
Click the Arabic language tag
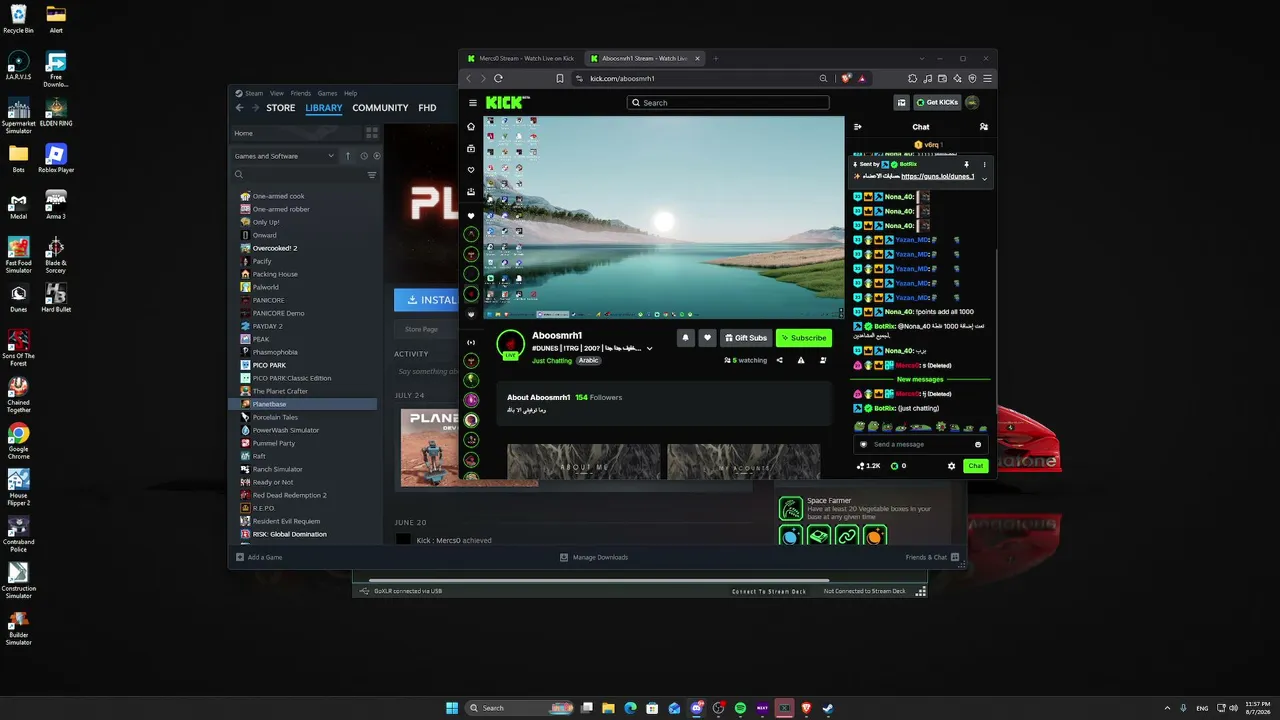[x=589, y=361]
